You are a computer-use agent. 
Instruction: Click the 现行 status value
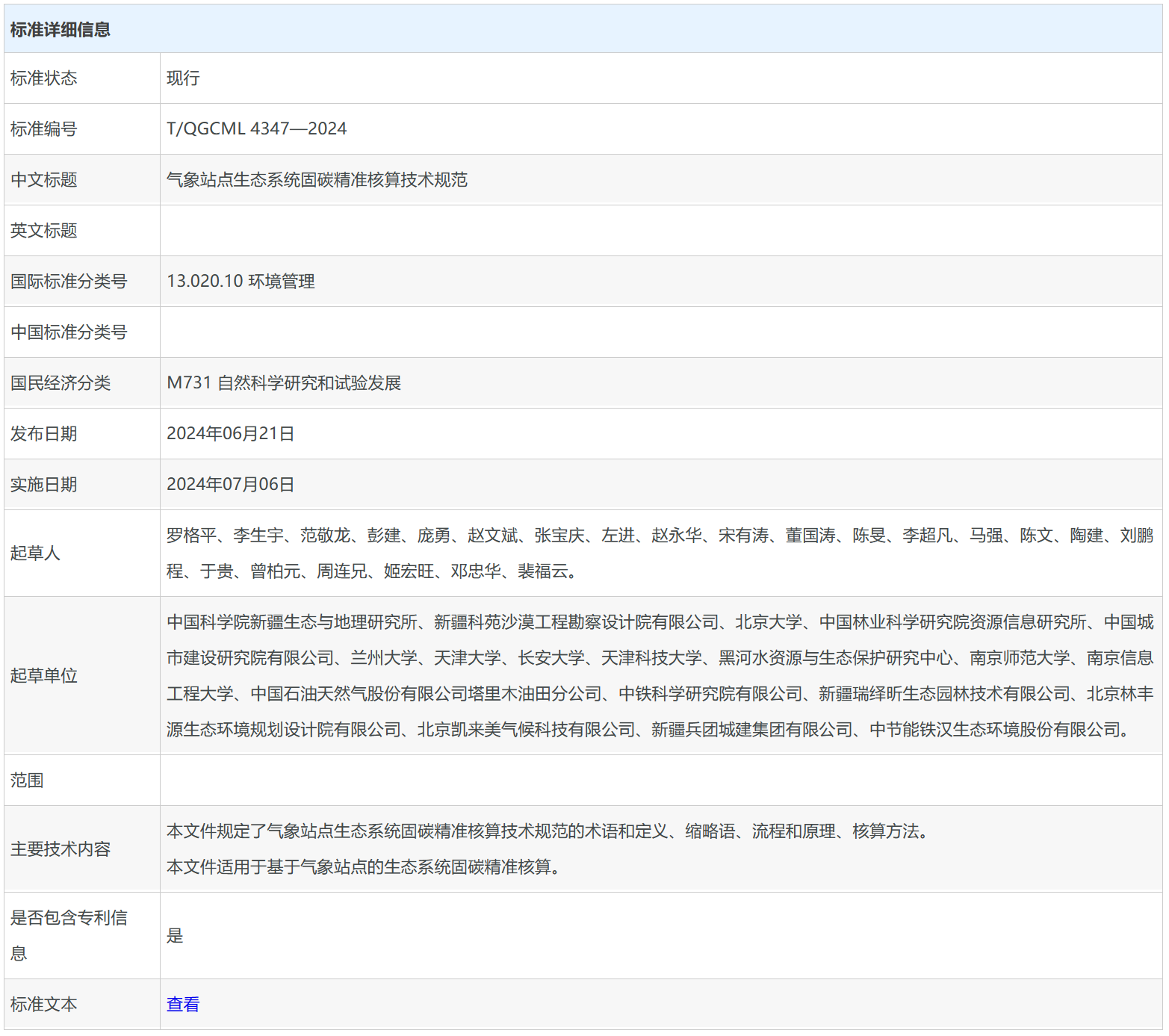pos(183,78)
